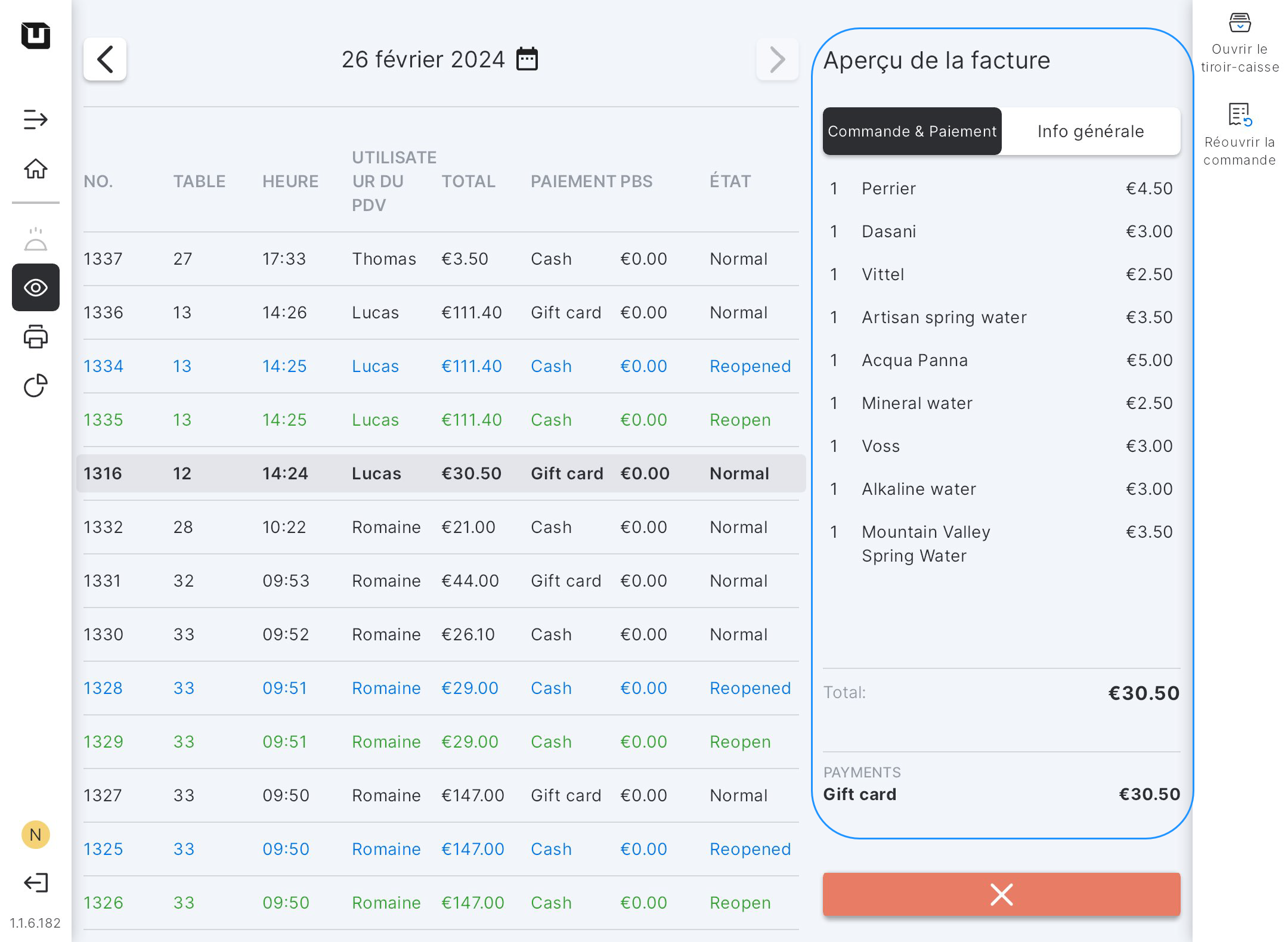Viewport: 1288px width, 942px height.
Task: Open reopened order 1334 row
Action: tap(441, 366)
